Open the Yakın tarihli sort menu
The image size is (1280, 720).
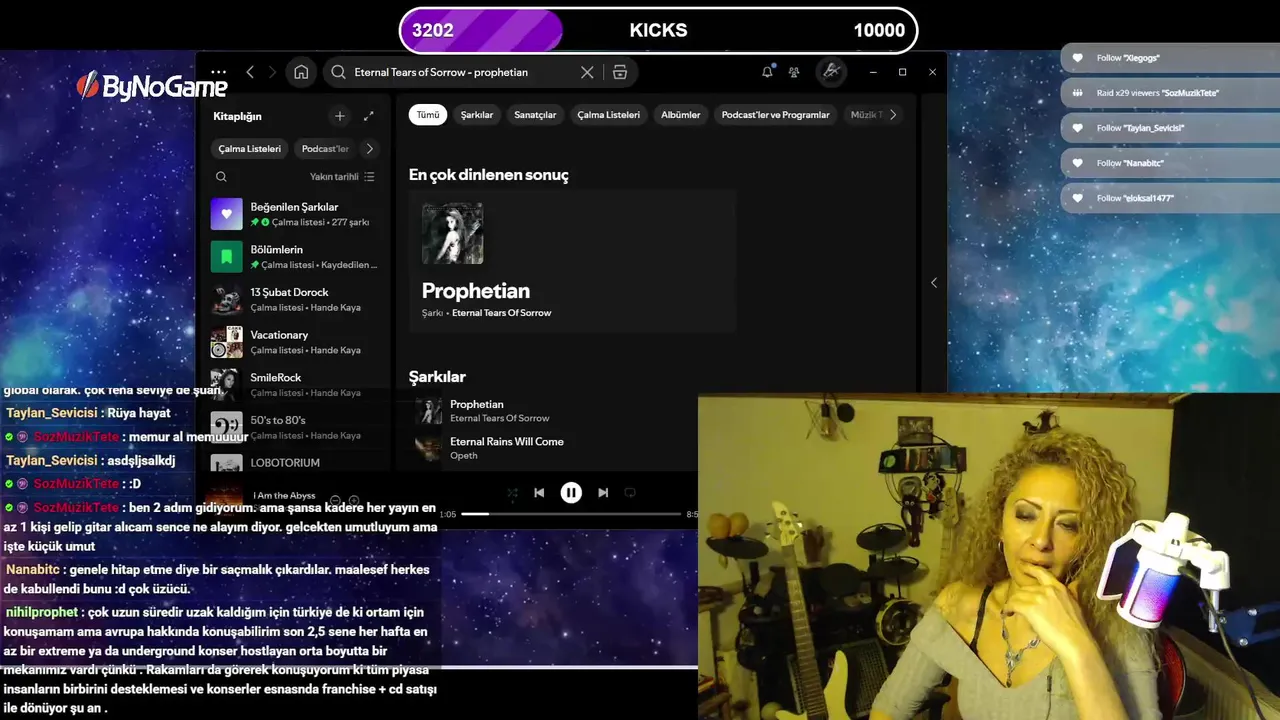coord(342,177)
